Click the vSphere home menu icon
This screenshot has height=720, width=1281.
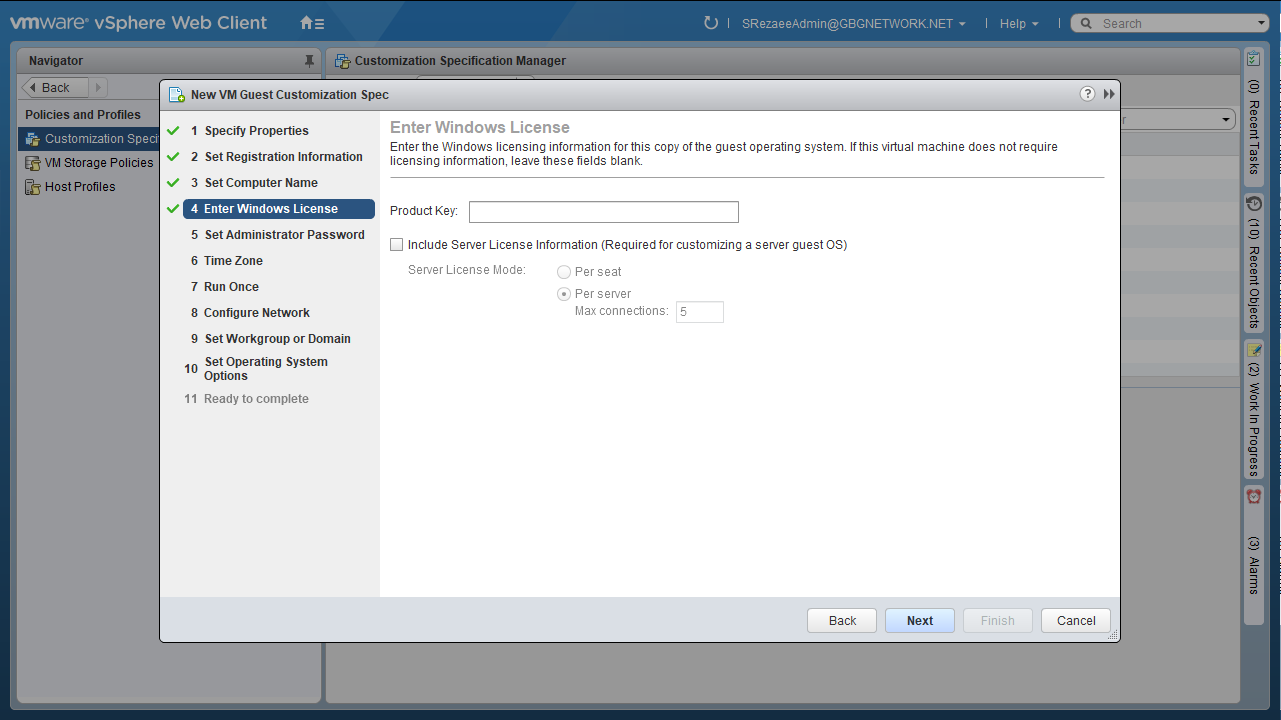click(x=312, y=23)
